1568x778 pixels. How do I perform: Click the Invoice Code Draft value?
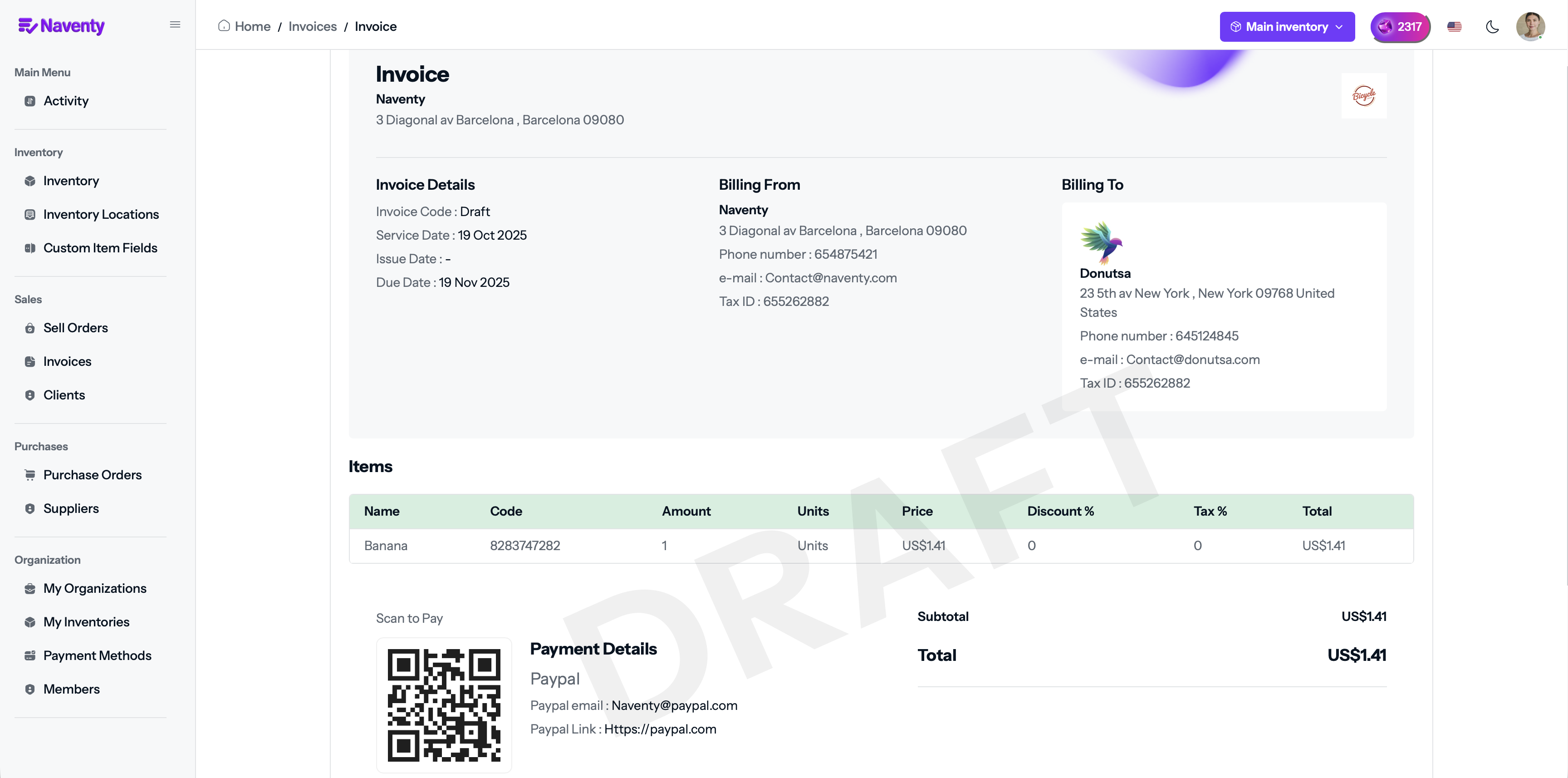pos(474,211)
